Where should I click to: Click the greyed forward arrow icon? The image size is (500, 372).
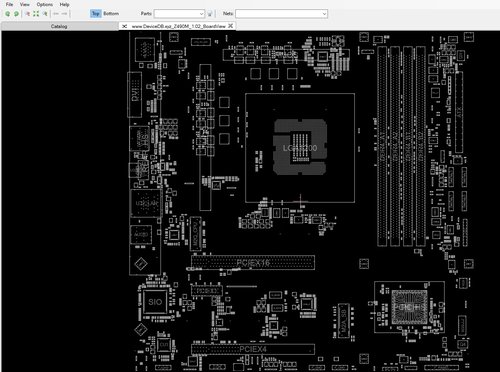[64, 14]
